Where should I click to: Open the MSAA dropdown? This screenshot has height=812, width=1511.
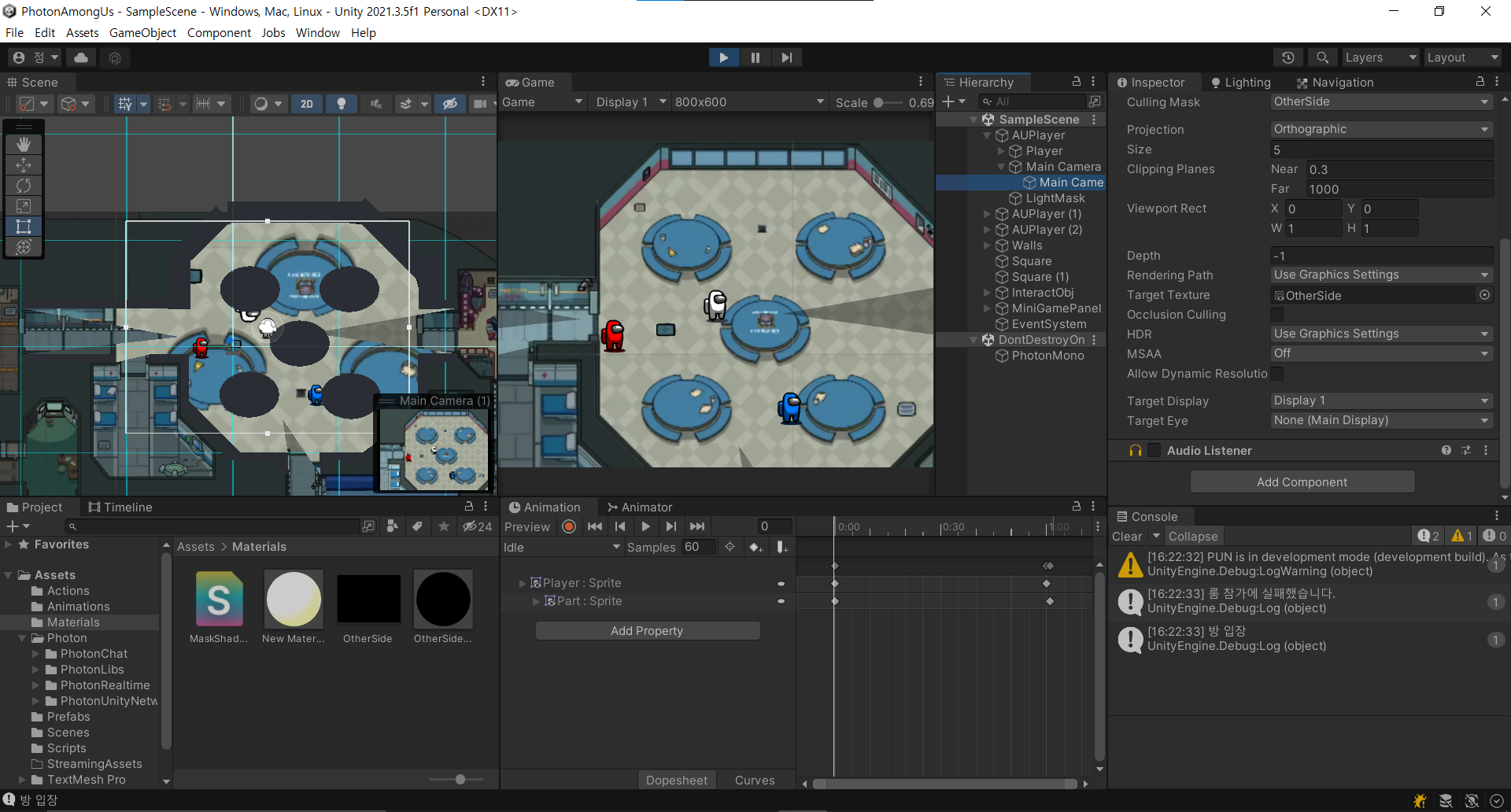point(1381,353)
